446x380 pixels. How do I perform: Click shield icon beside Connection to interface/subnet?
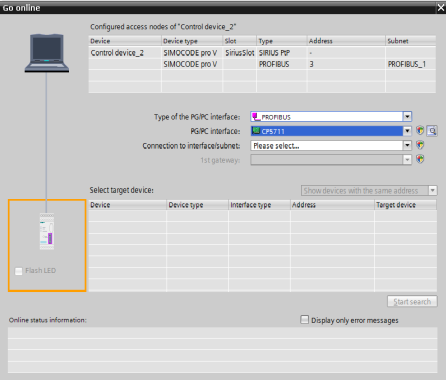click(x=420, y=145)
